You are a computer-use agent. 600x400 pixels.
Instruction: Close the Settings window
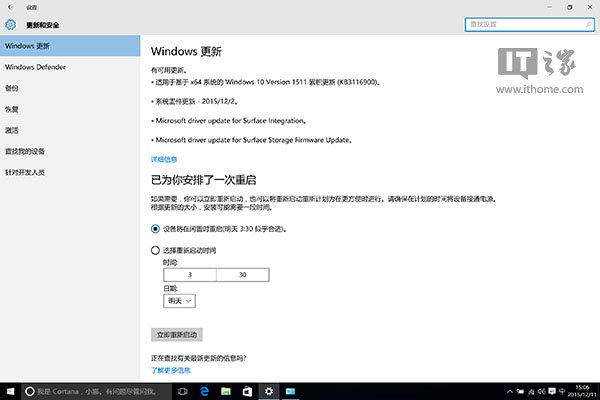click(590, 7)
